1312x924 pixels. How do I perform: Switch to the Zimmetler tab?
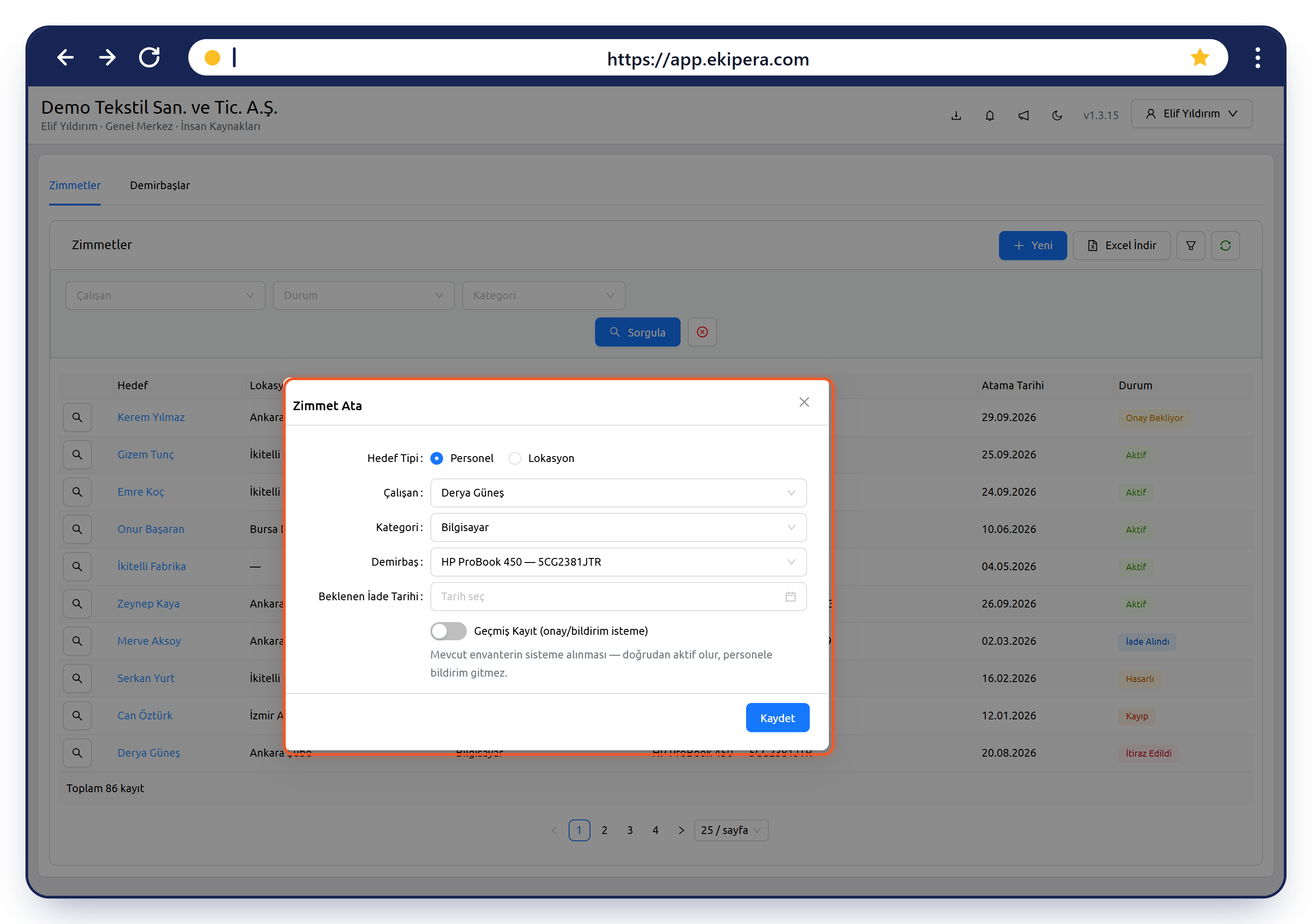(75, 186)
